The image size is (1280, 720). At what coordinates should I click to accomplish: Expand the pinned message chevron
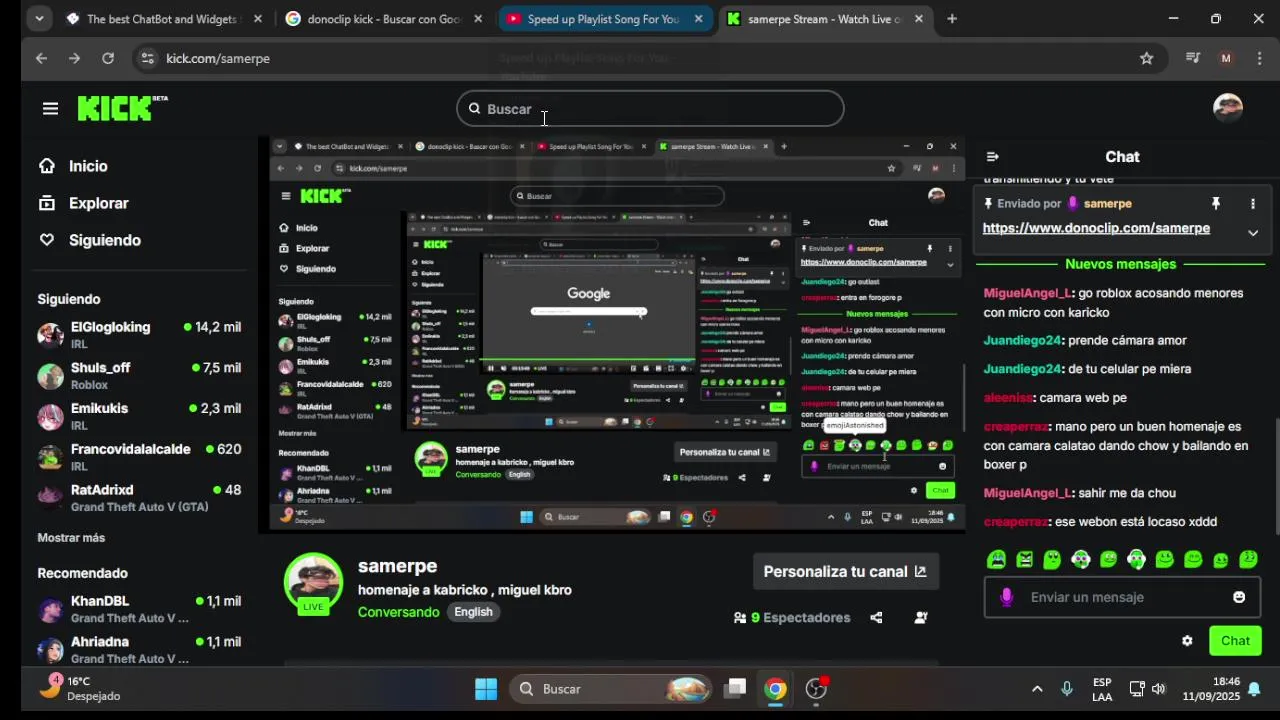1253,233
